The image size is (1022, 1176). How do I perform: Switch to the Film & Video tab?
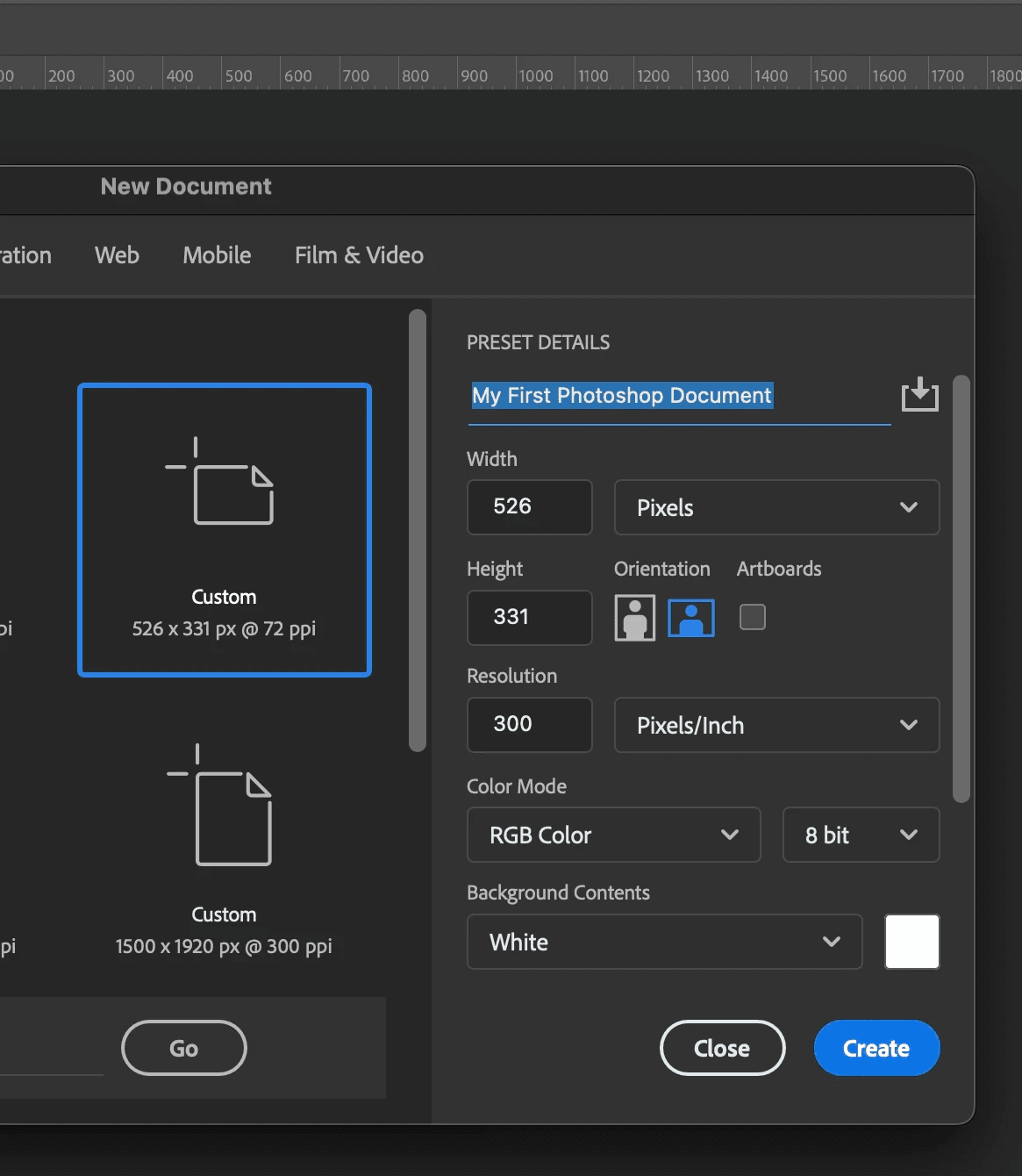359,255
